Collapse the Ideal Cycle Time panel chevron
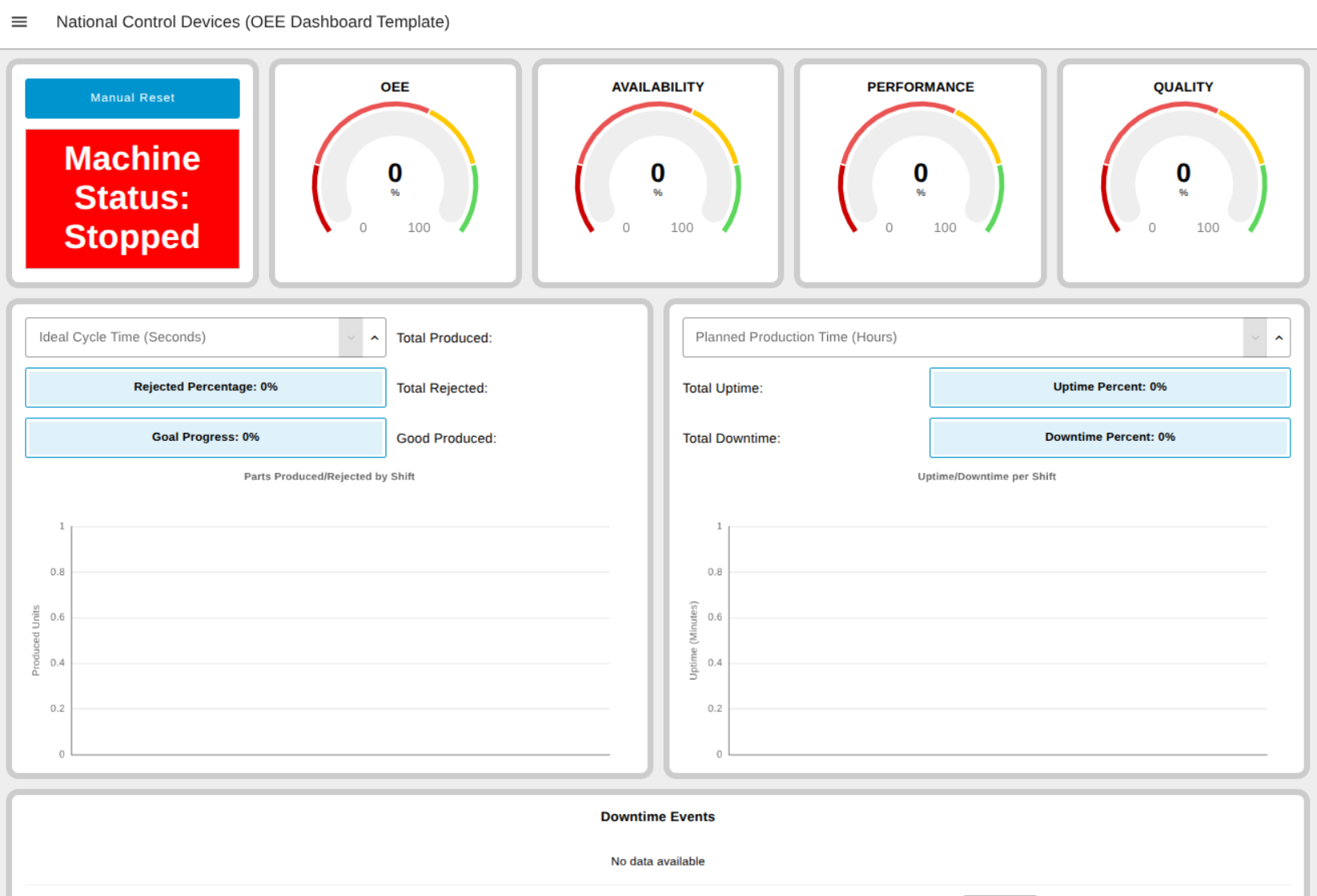Screen dimensions: 1317x896 point(374,337)
